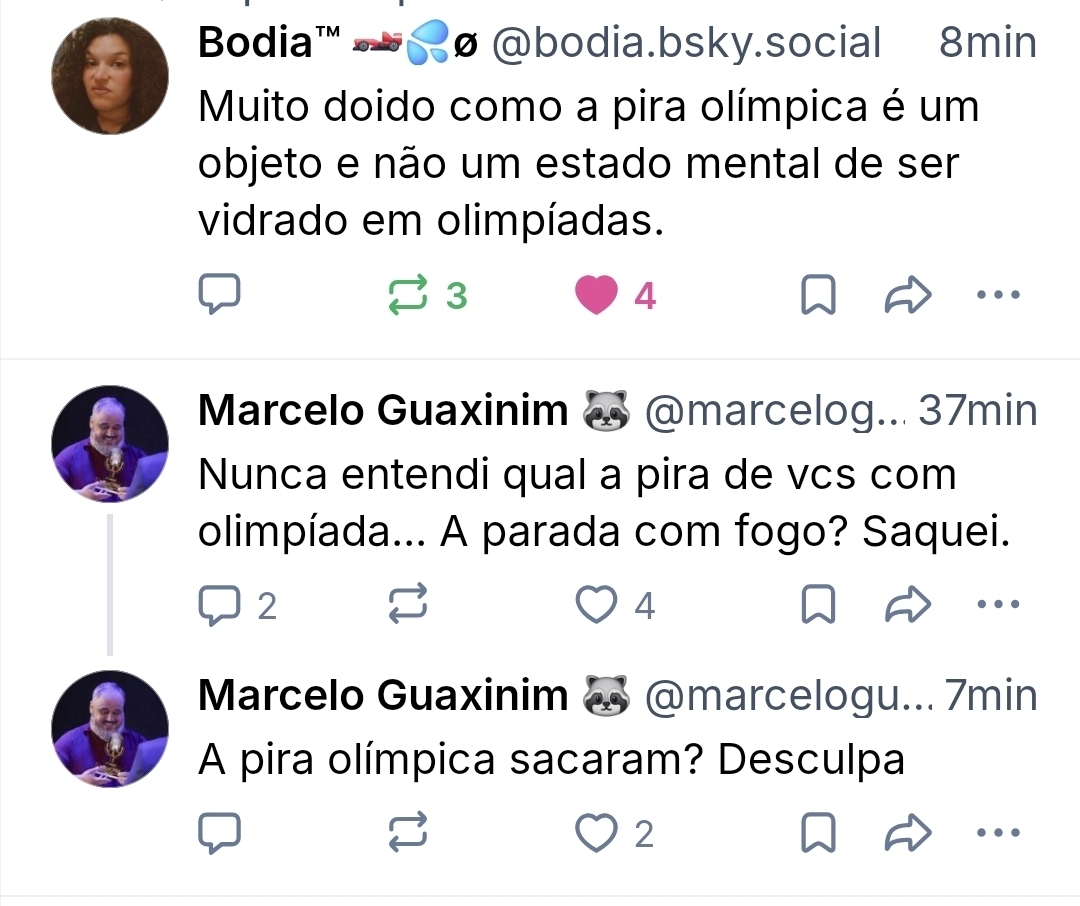Open @bodia.bsky.social handle link
Screen dimensions: 1080x906
point(687,44)
